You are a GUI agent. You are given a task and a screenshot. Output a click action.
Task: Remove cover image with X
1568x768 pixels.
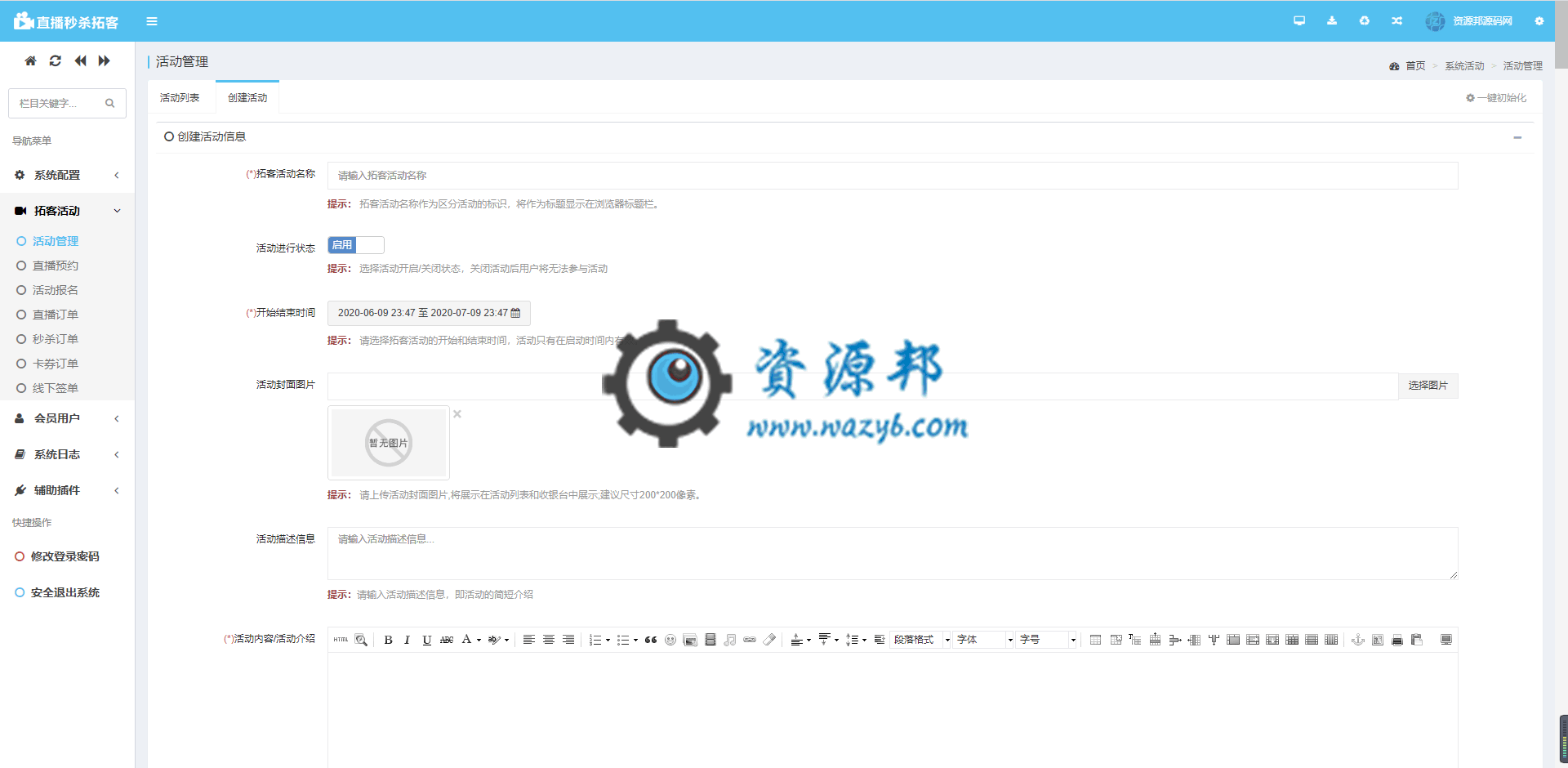point(457,414)
